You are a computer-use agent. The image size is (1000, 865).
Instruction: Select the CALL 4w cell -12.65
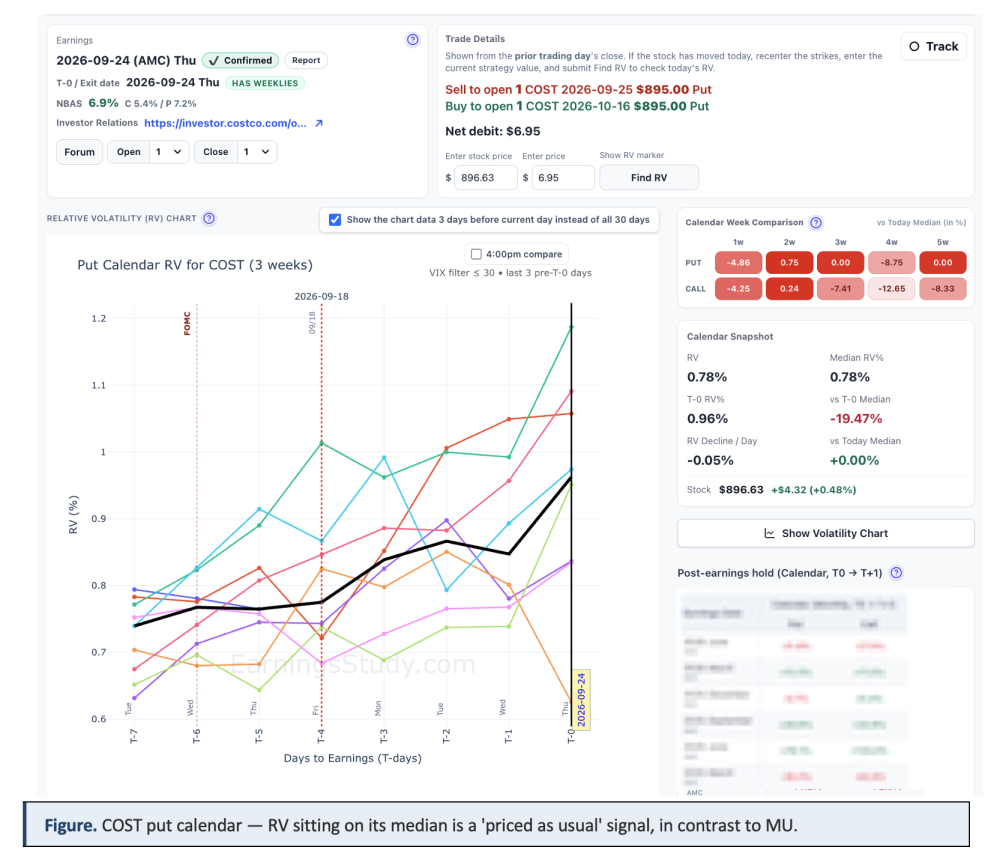point(892,289)
